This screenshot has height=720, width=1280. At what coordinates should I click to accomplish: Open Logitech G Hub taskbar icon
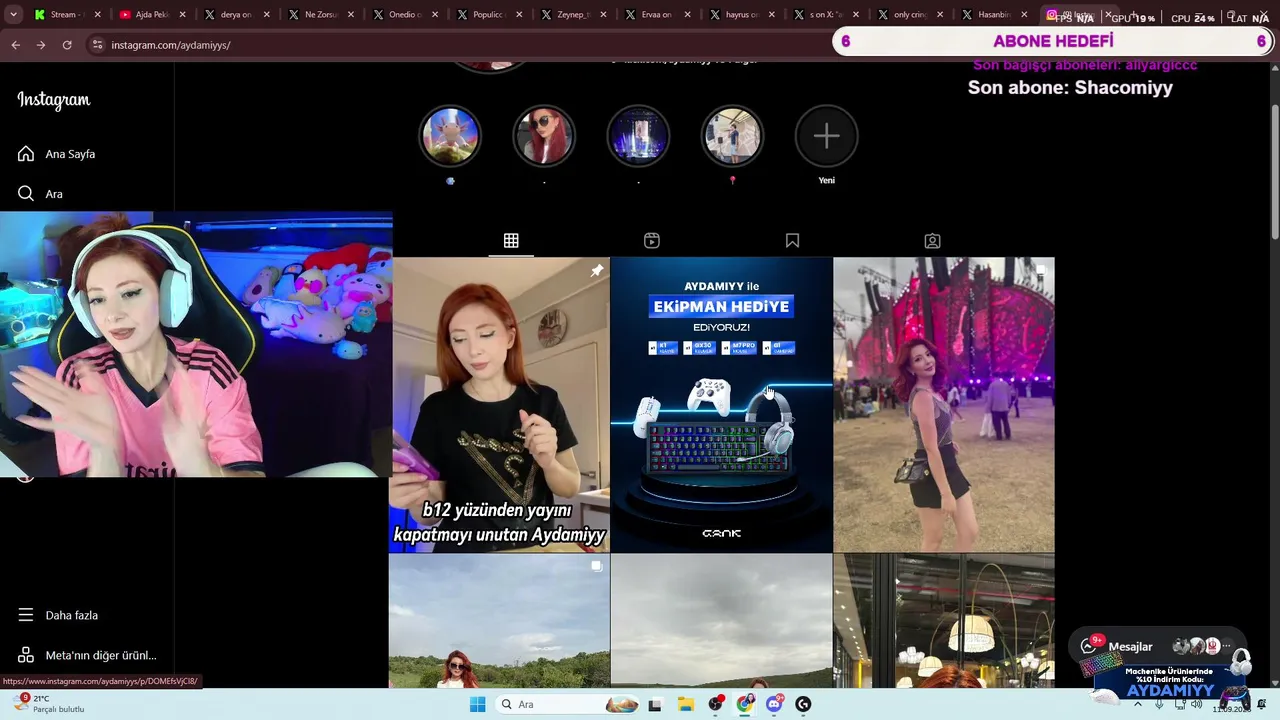pyautogui.click(x=803, y=704)
